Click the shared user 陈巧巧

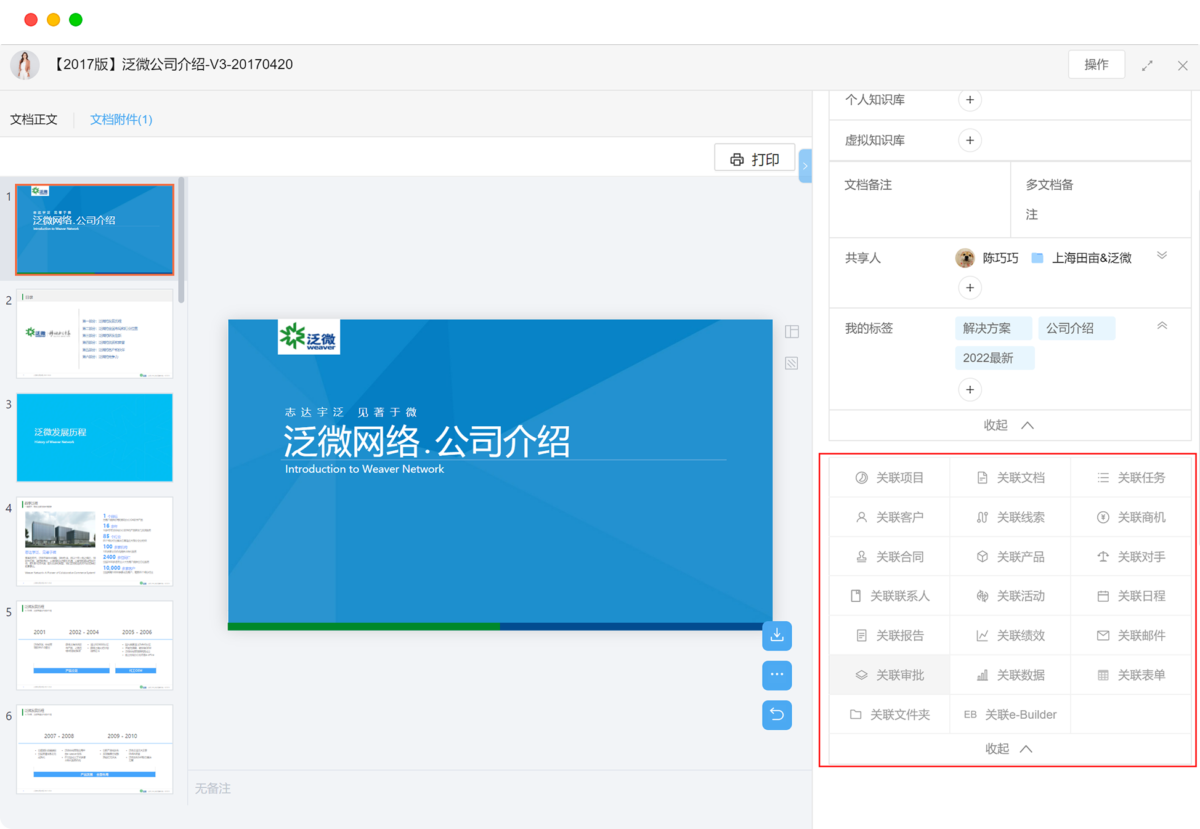click(x=987, y=258)
